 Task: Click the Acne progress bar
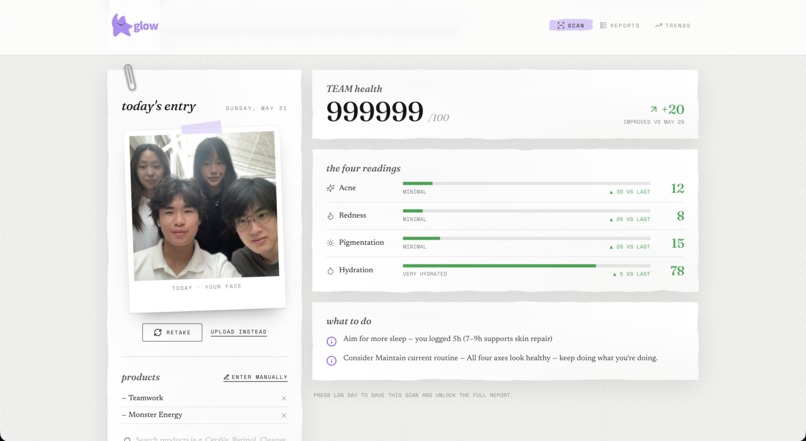(x=526, y=183)
